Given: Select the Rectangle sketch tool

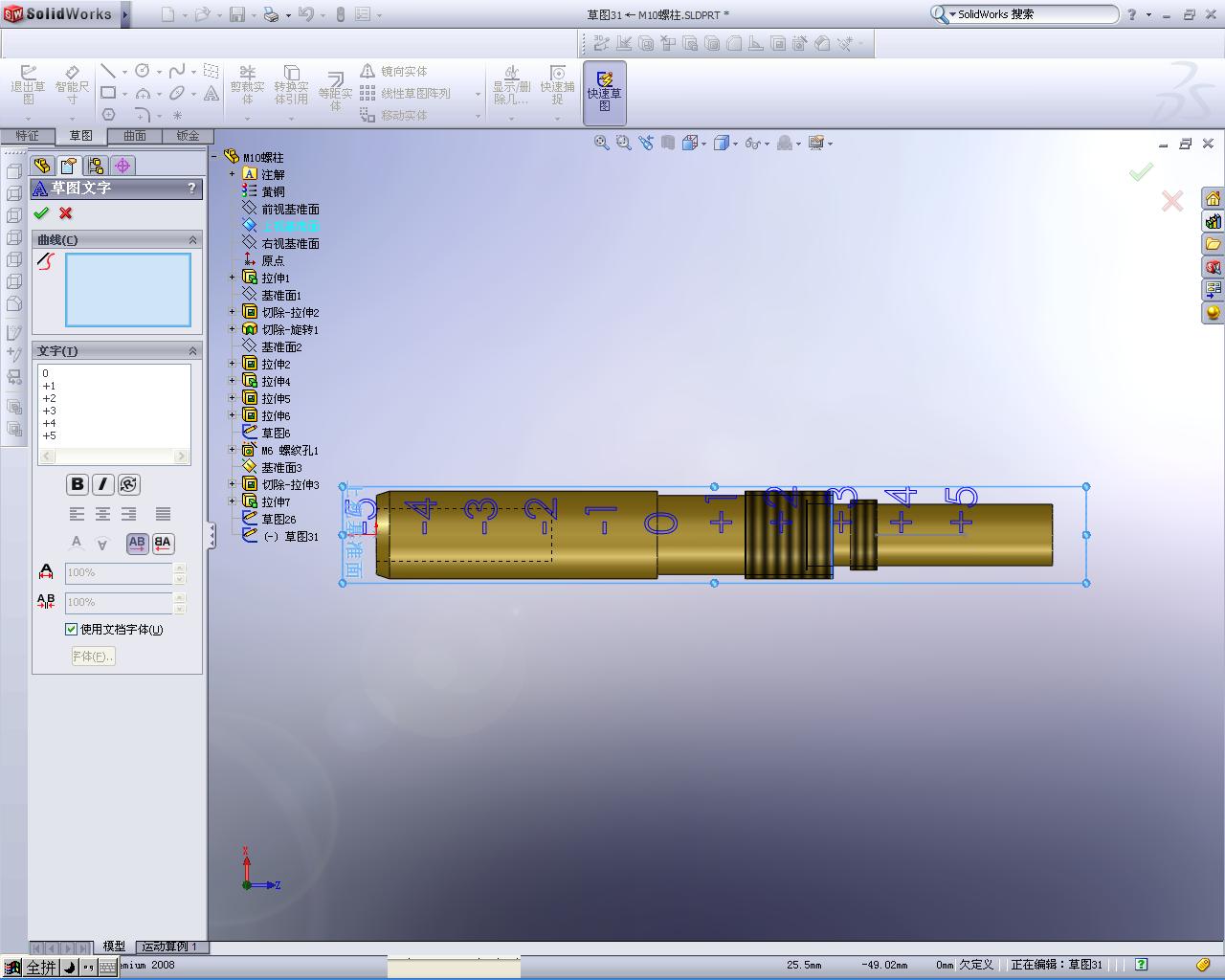Looking at the screenshot, I should [x=108, y=93].
